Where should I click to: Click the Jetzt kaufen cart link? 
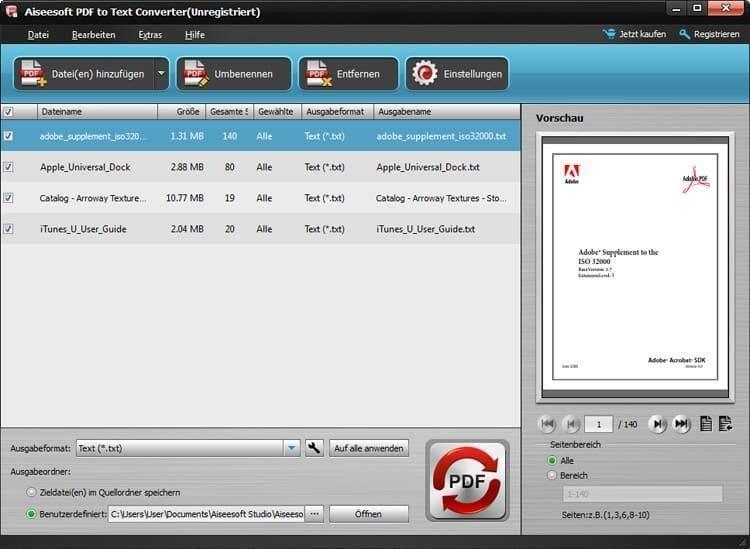[634, 34]
